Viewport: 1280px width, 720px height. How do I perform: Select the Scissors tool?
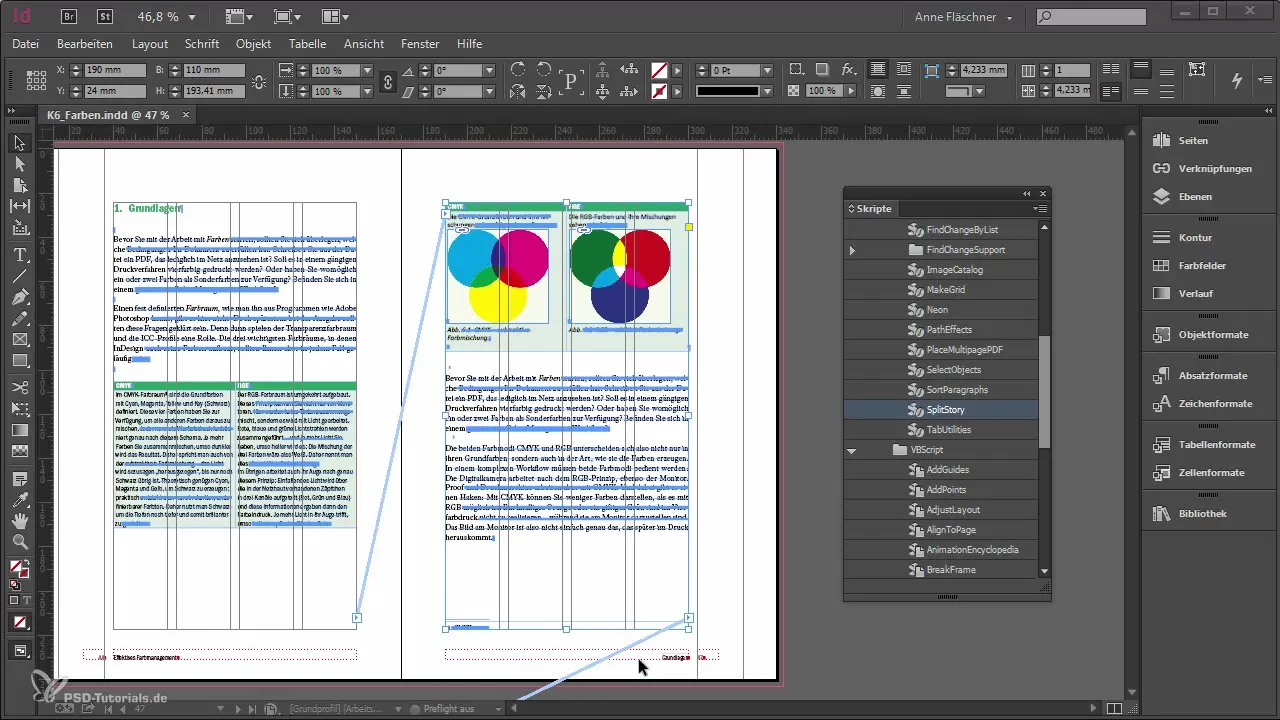point(20,387)
